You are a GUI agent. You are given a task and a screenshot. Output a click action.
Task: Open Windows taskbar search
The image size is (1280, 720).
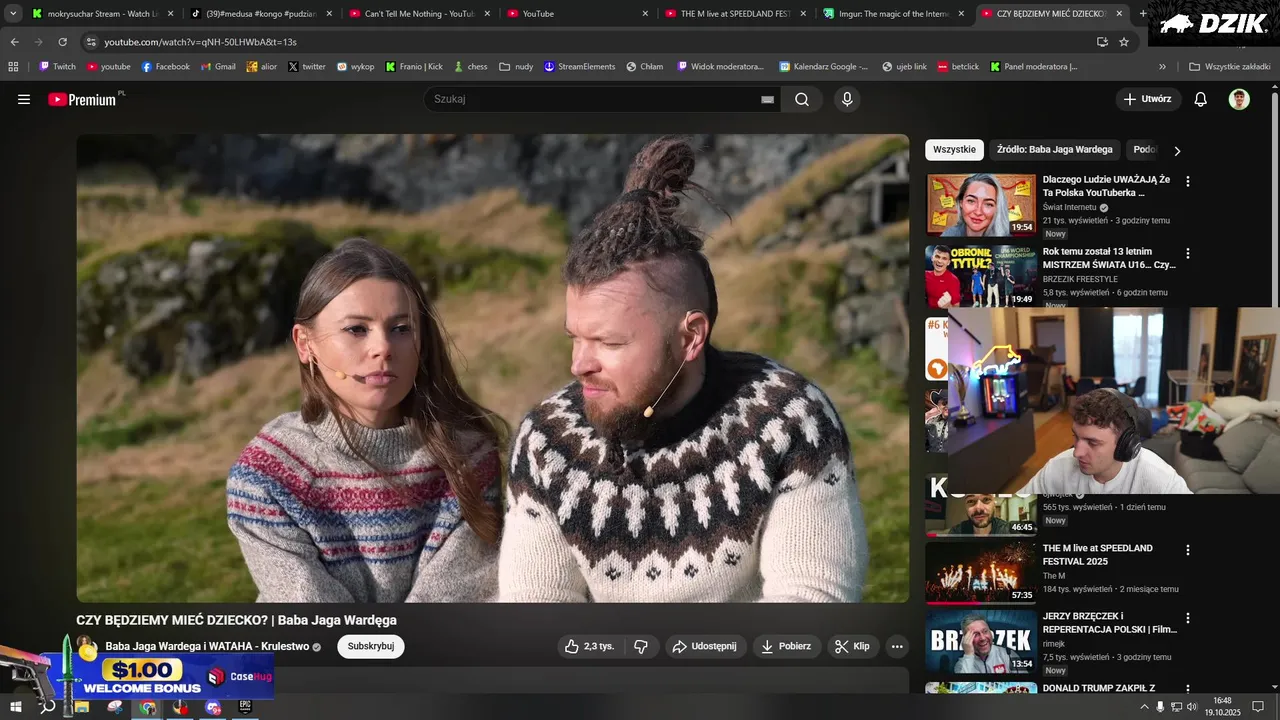click(47, 707)
